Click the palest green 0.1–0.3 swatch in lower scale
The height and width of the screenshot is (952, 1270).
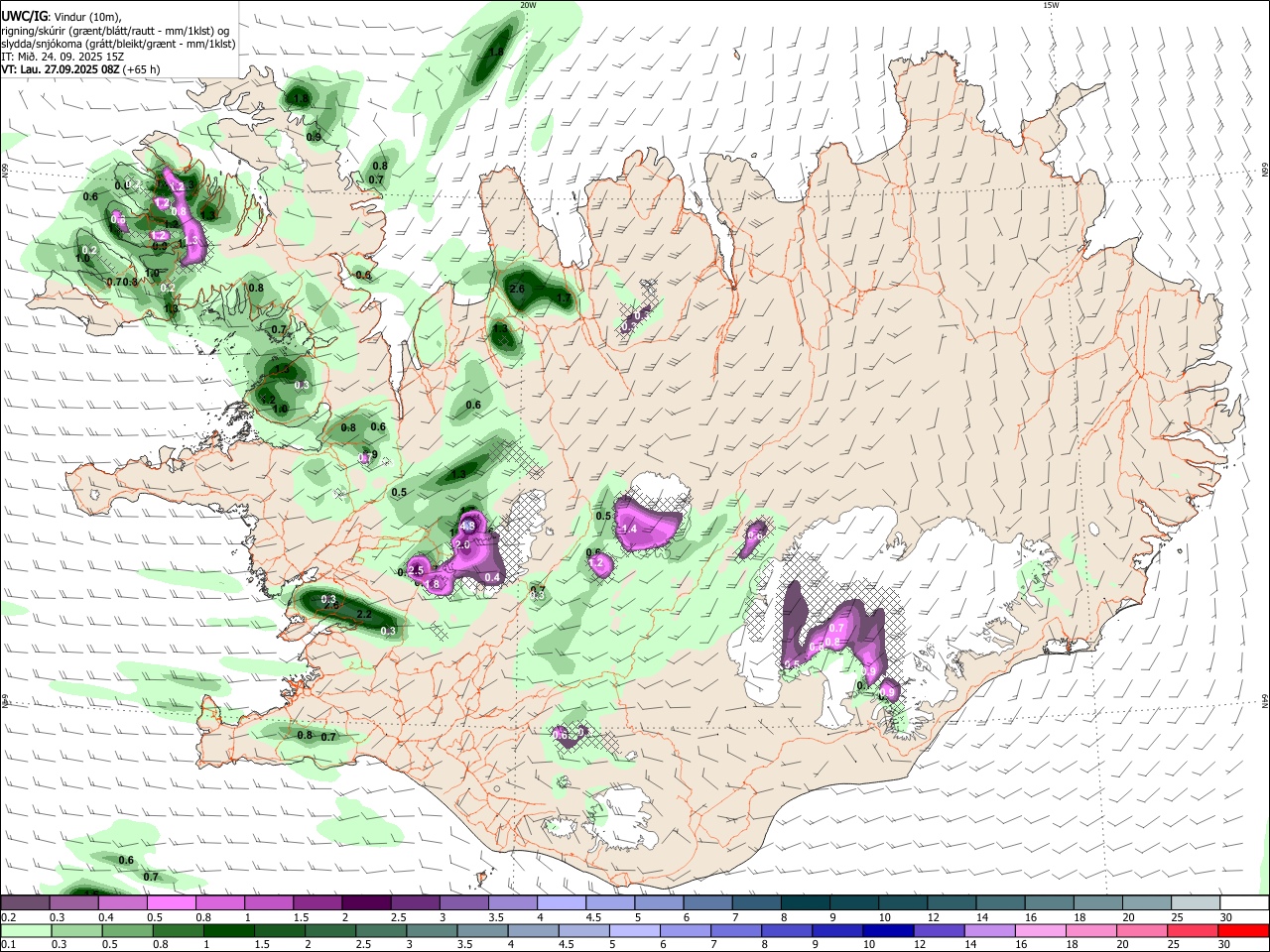click(25, 930)
